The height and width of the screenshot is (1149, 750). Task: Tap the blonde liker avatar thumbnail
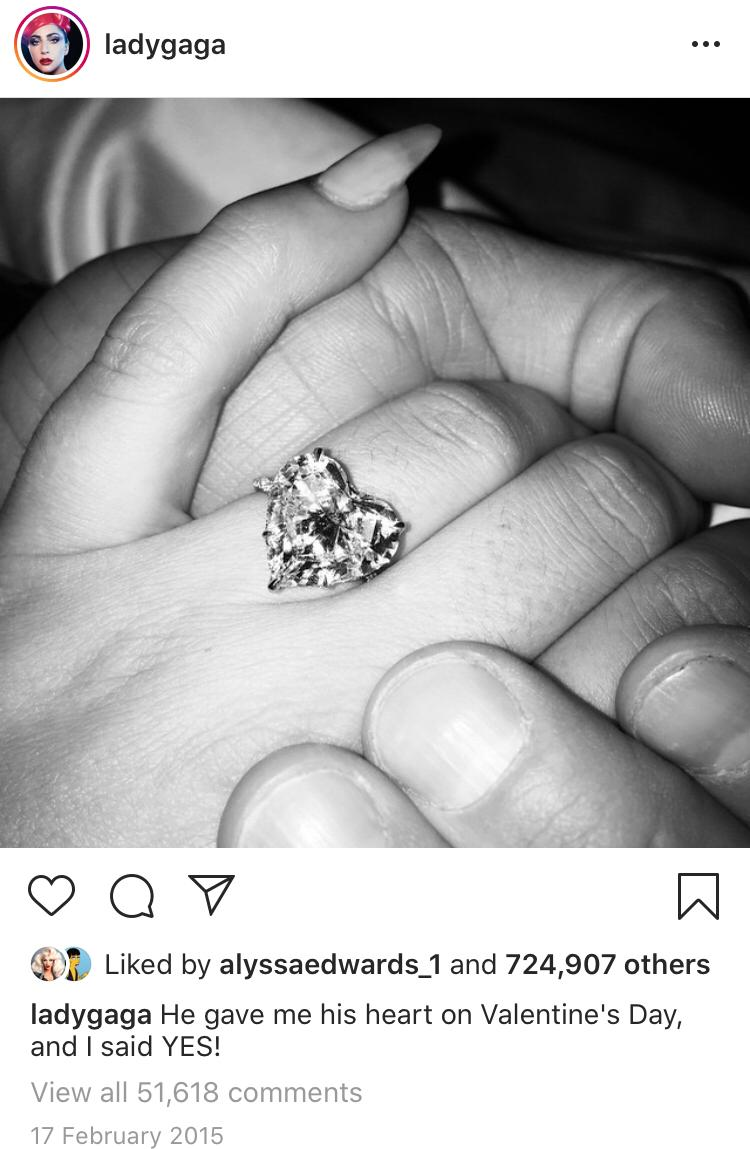click(47, 964)
